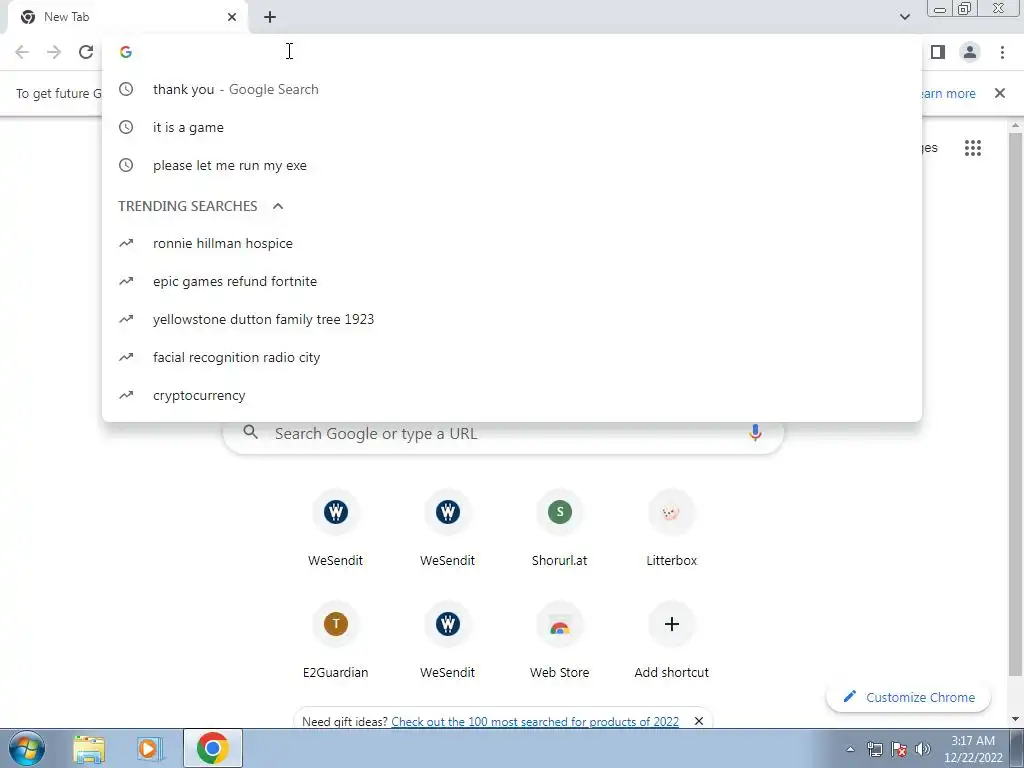Screen dimensions: 1024x768
Task: Pick trending search 'facial recognition radio city'
Action: [x=512, y=357]
